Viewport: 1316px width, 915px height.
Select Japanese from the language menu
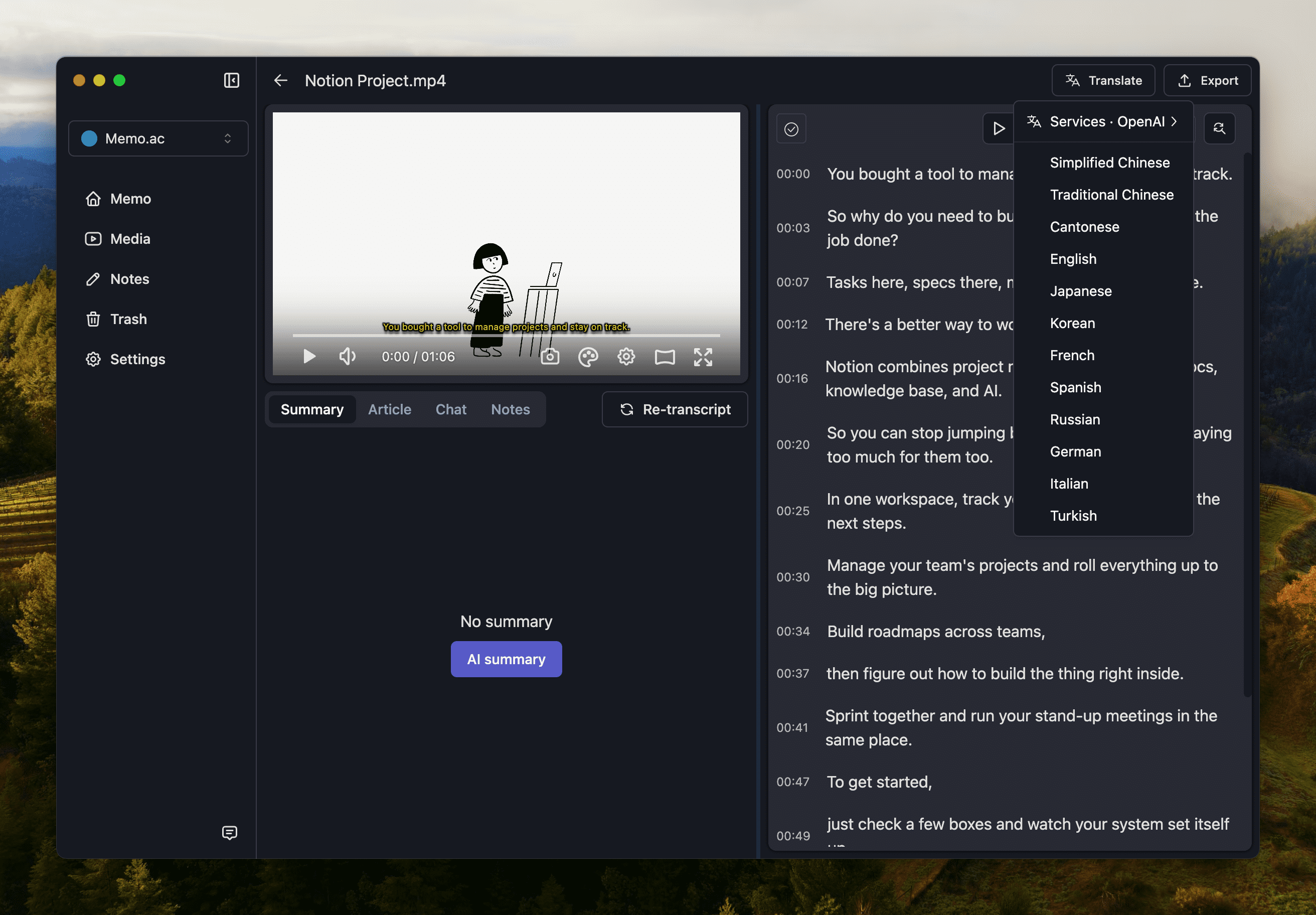tap(1080, 290)
